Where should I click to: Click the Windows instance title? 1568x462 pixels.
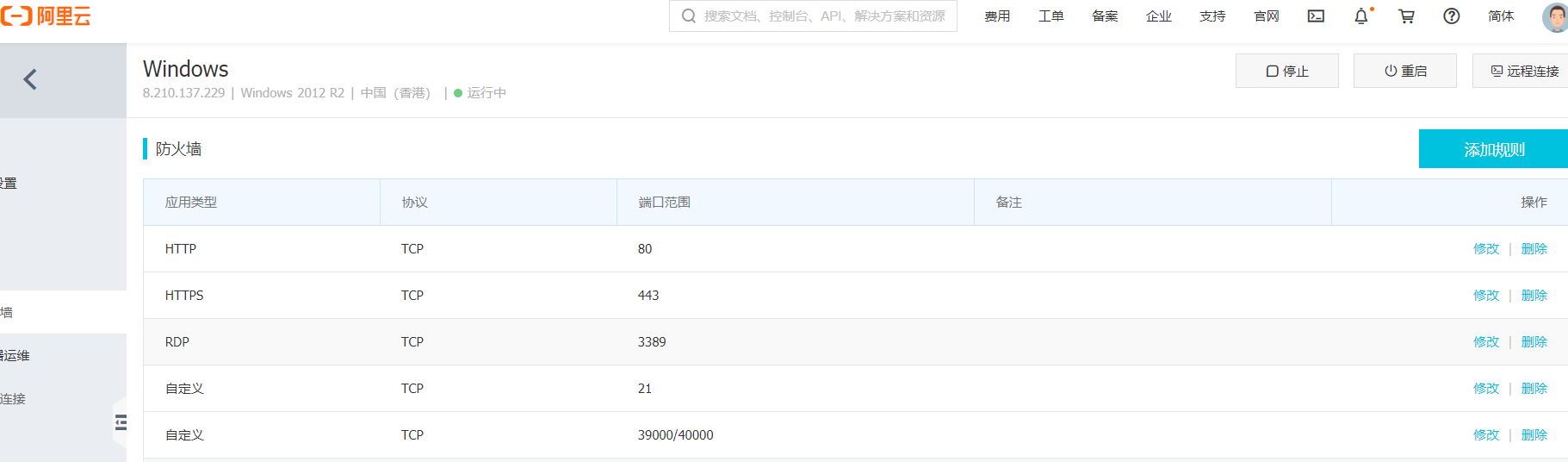coord(186,69)
